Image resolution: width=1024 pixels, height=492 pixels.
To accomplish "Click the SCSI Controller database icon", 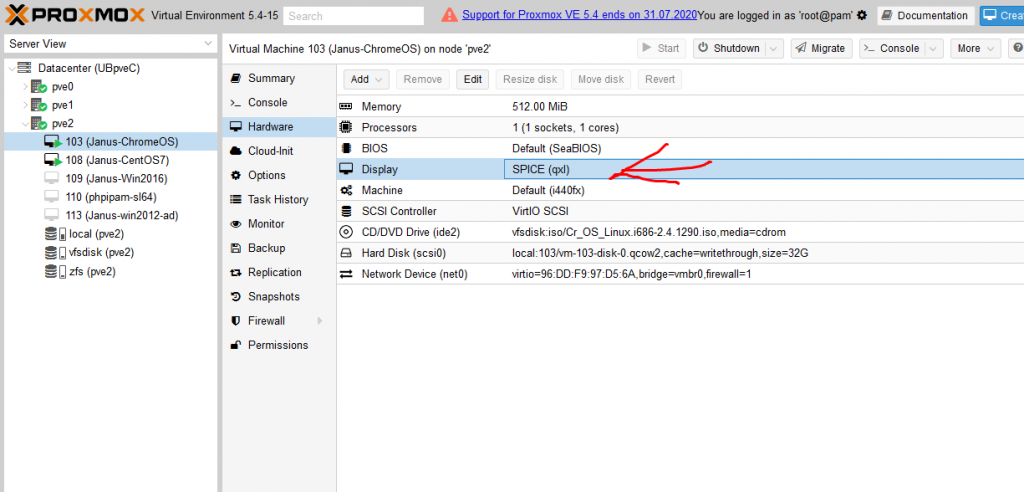I will click(x=346, y=211).
